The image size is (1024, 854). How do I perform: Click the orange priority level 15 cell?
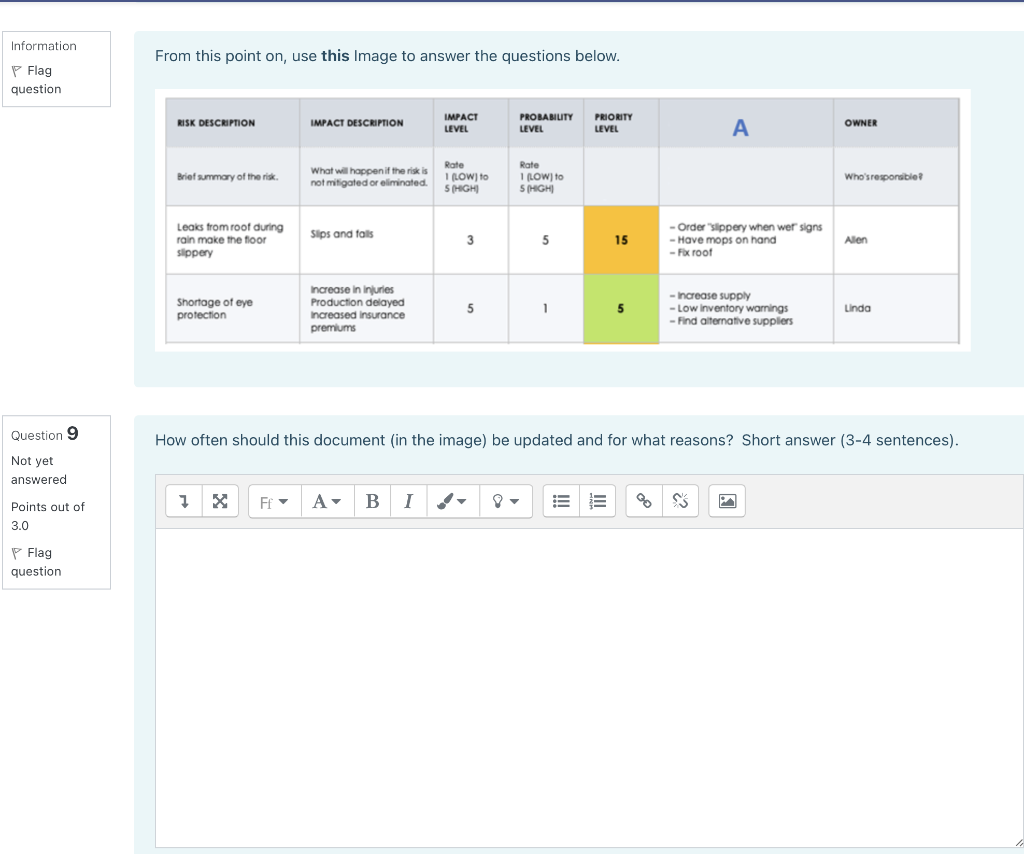point(621,240)
